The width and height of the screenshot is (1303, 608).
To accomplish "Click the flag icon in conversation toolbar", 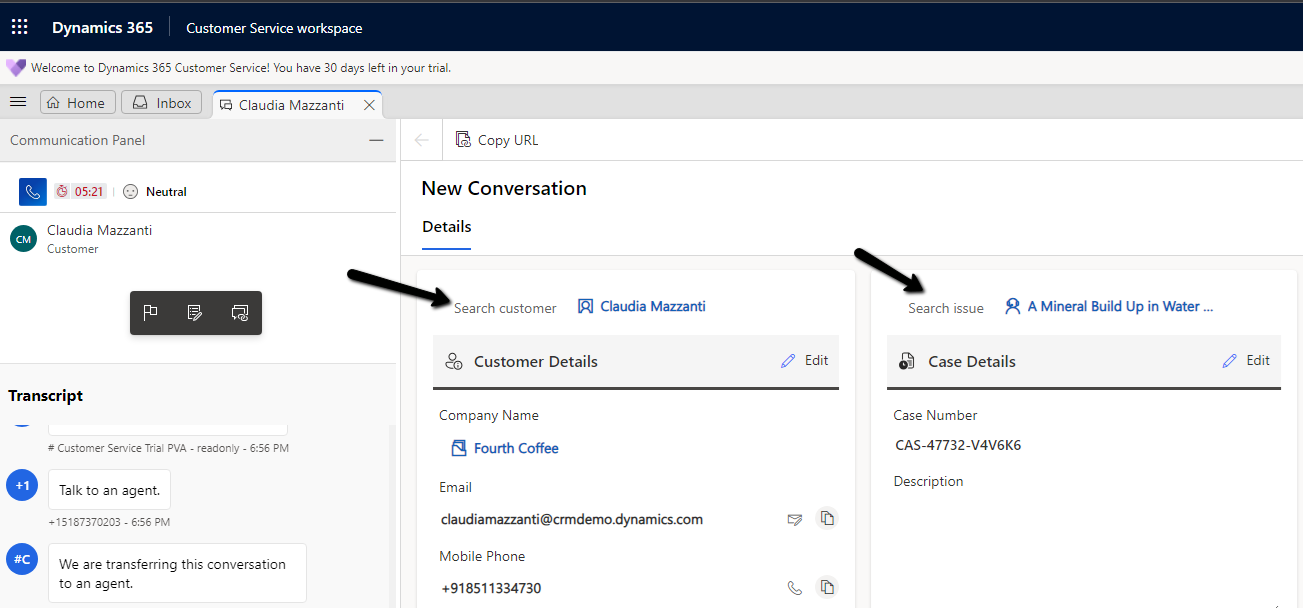I will click(151, 313).
